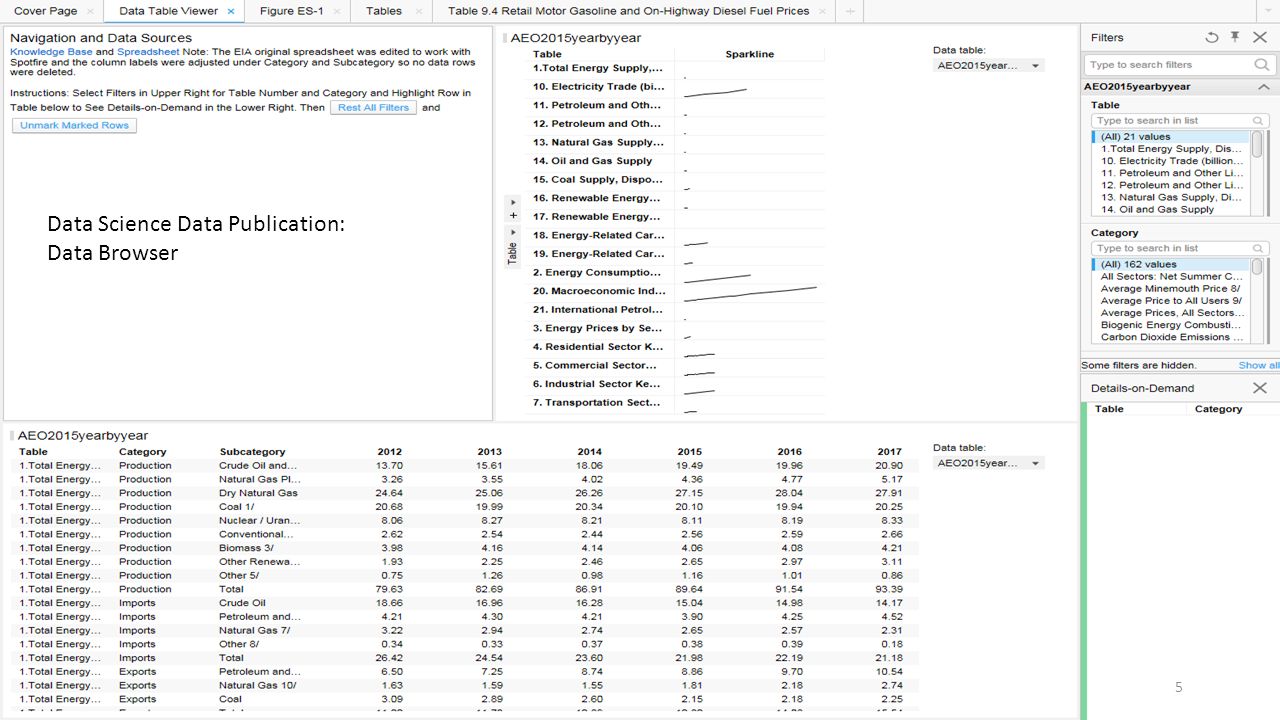The image size is (1280, 720).
Task: Sort by the 2012 column header
Action: pyautogui.click(x=390, y=452)
